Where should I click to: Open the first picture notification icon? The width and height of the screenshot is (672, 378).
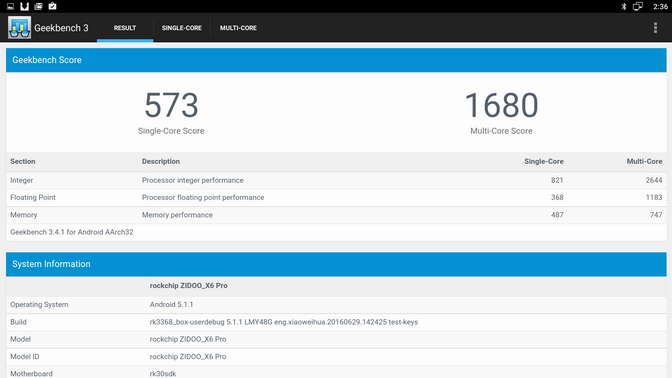10,6
